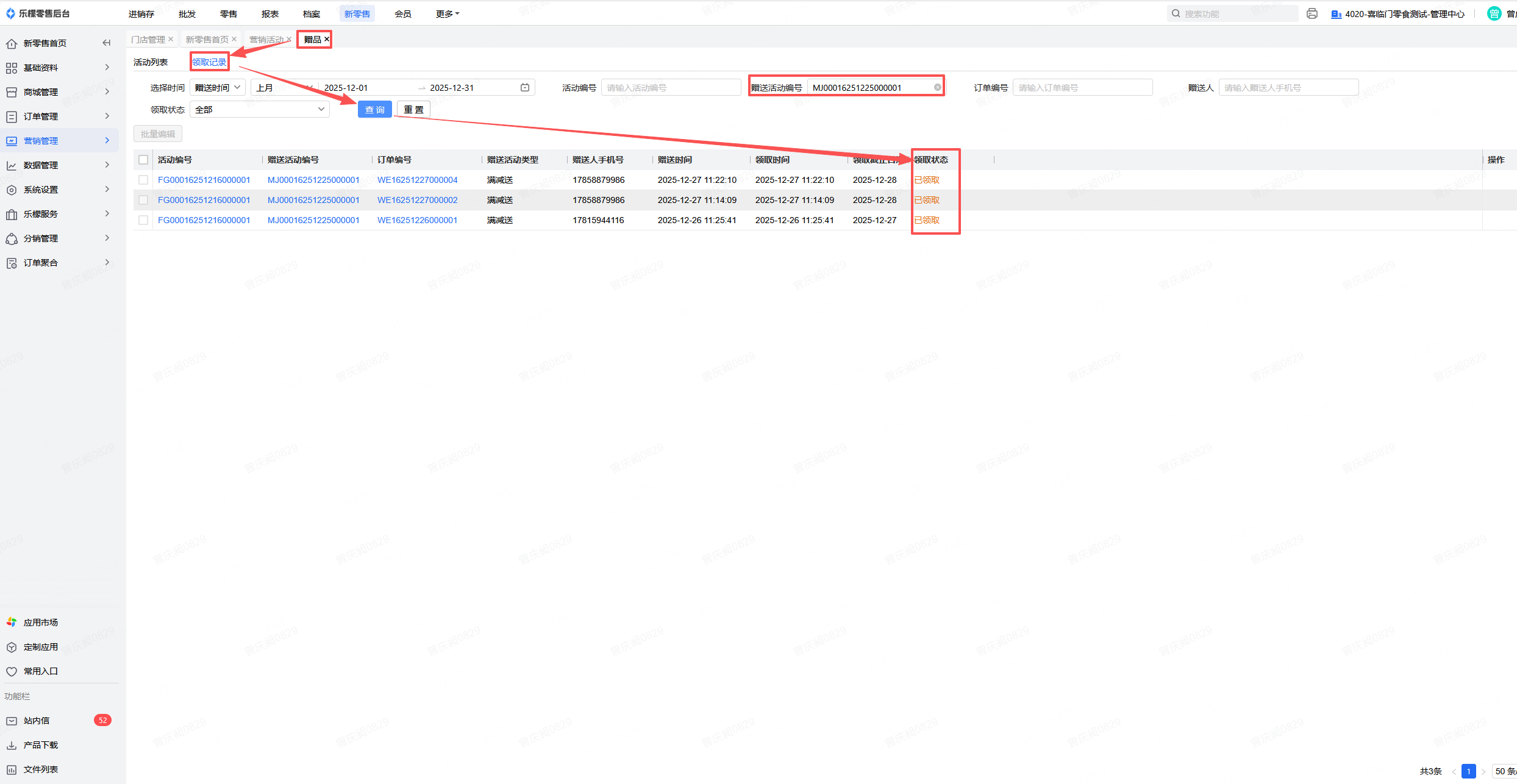Select the row for order WE16251226000001

143,220
